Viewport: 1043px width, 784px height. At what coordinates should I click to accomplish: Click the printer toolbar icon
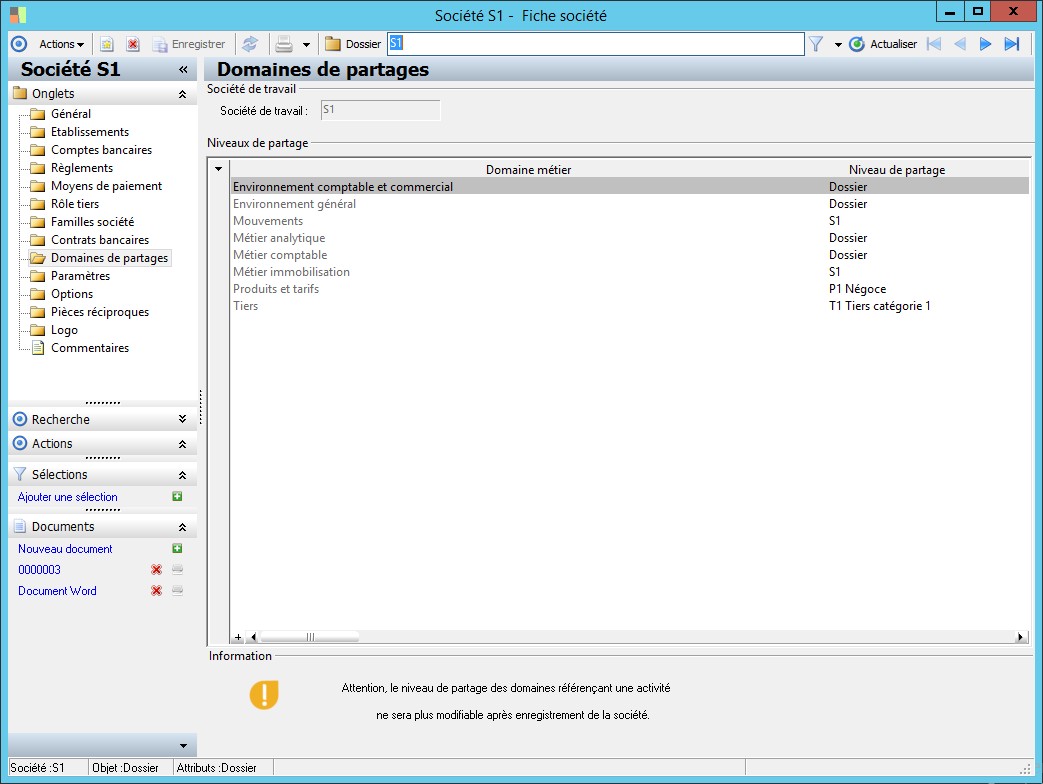284,44
